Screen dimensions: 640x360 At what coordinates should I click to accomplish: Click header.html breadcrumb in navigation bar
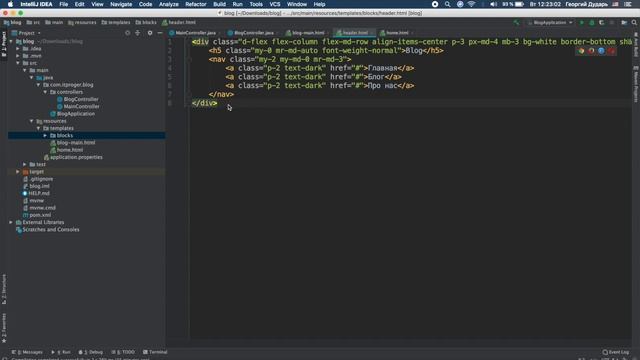[179, 22]
